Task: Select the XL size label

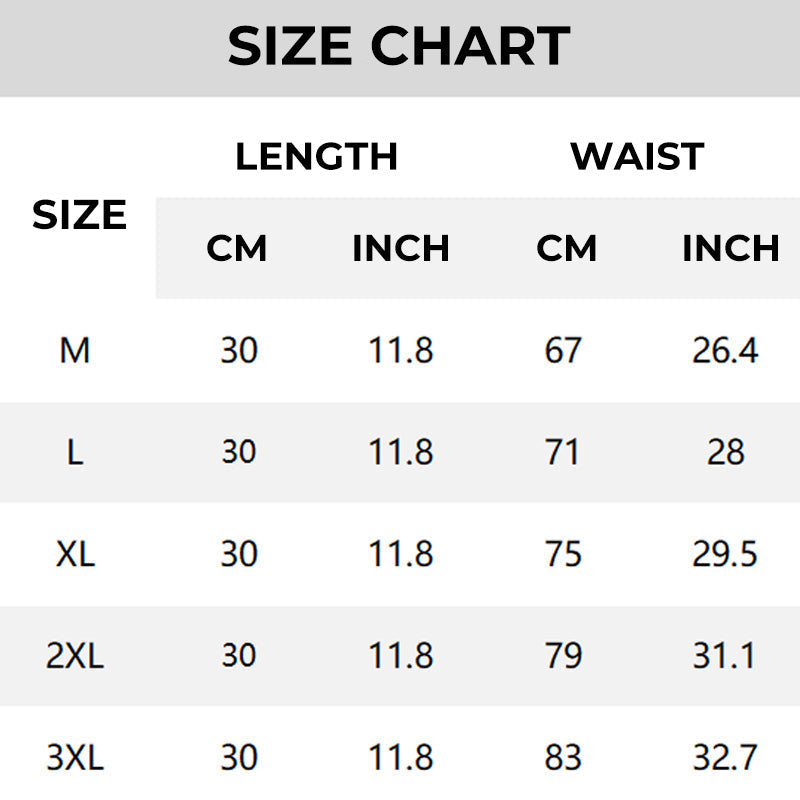Action: click(75, 554)
